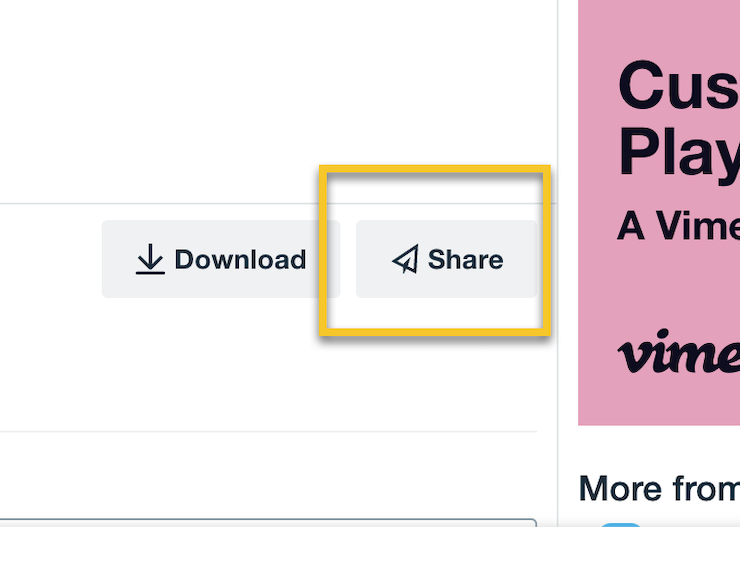Click the left padding of the Download button
This screenshot has height=562, width=740.
pyautogui.click(x=118, y=259)
